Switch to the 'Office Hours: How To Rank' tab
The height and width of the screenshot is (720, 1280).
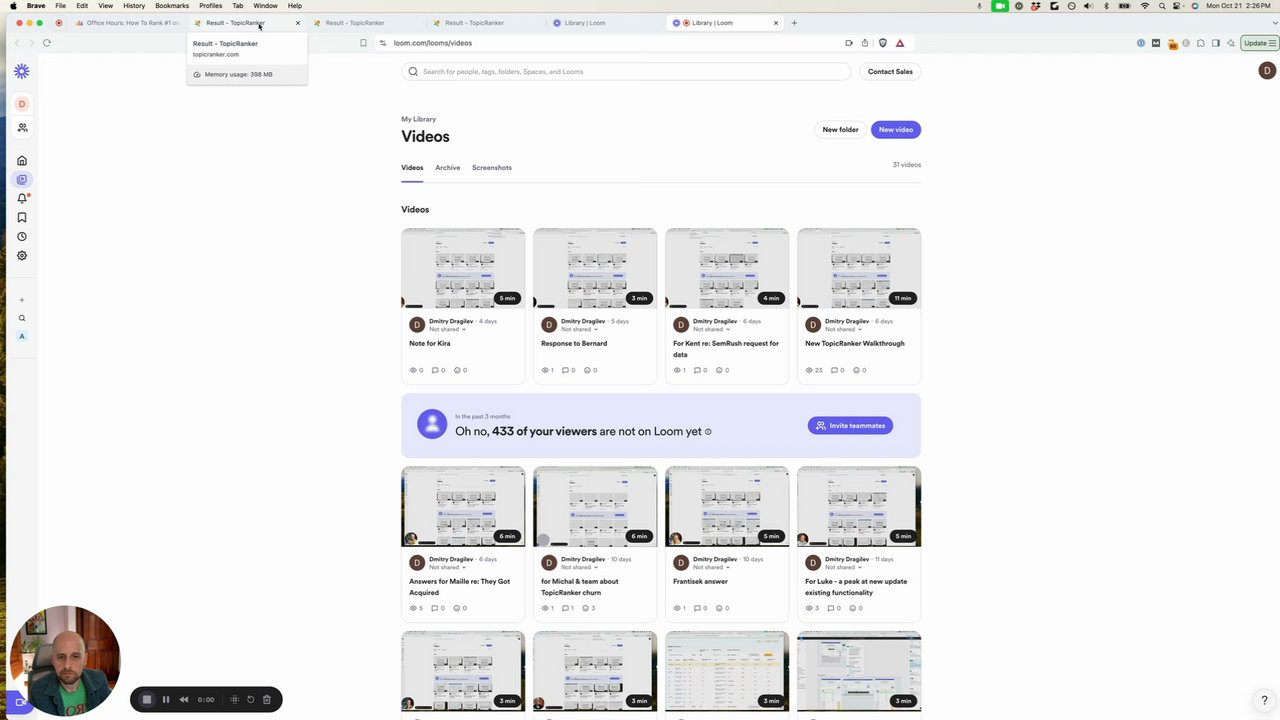coord(127,22)
